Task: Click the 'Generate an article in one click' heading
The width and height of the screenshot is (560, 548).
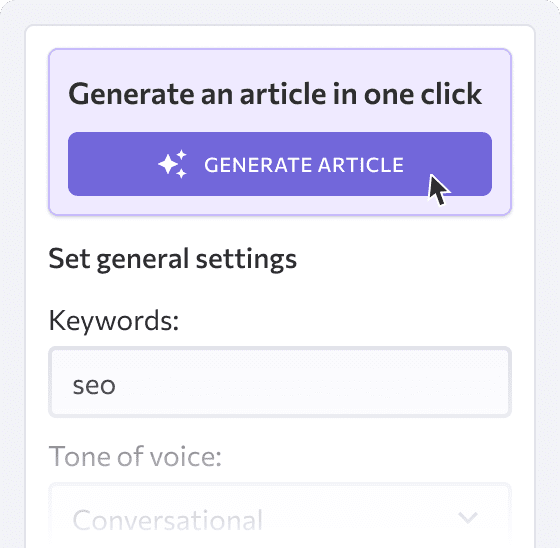Action: (x=275, y=94)
